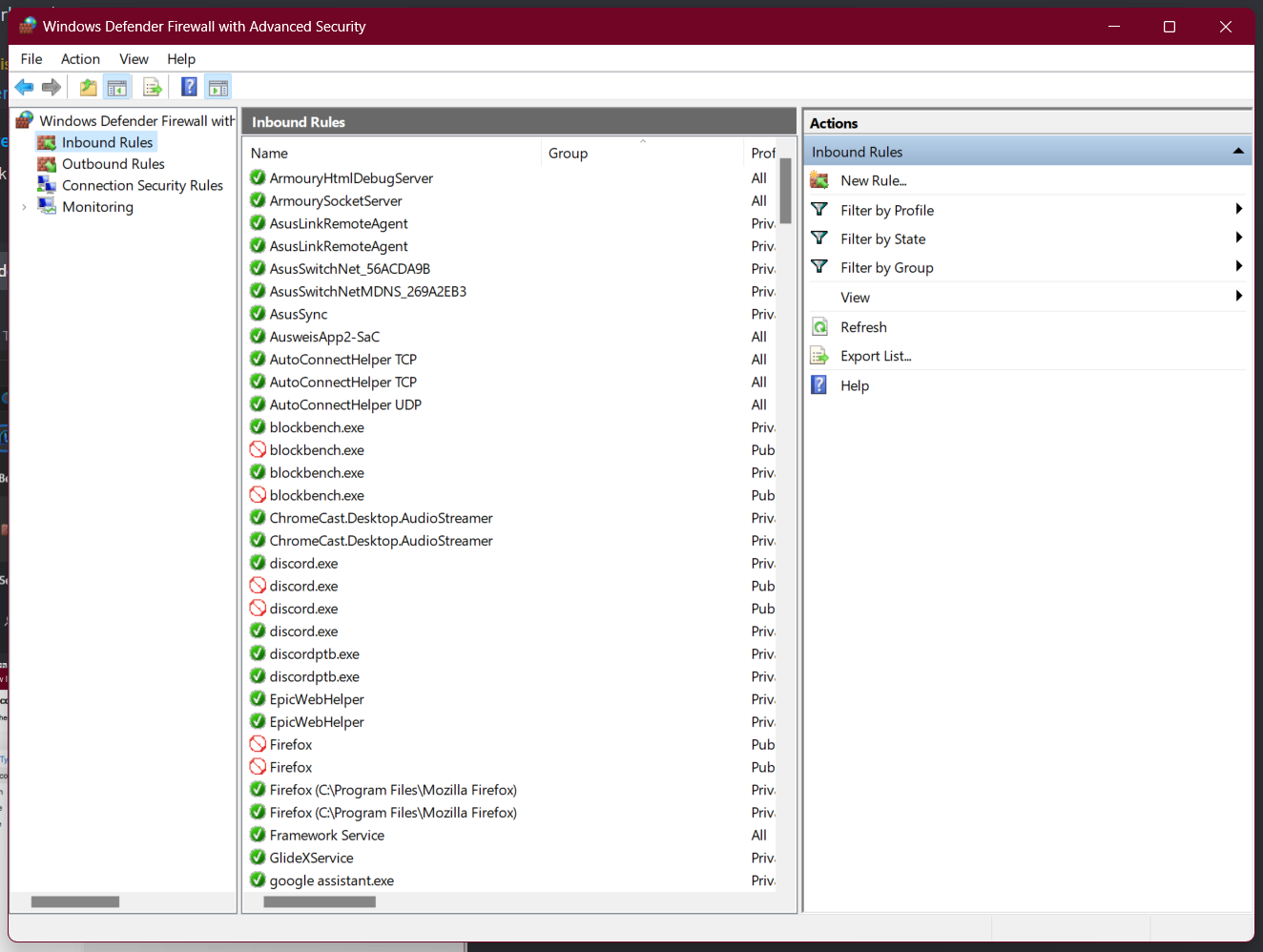Click the Export List toolbar icon
This screenshot has height=952, width=1263.
click(x=152, y=88)
